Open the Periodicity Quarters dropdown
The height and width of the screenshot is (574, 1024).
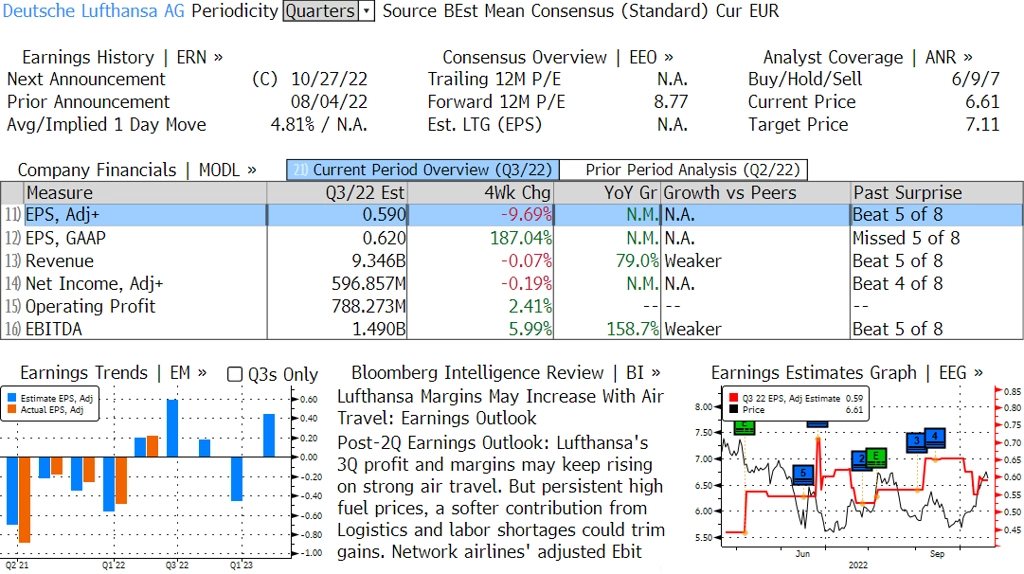(x=328, y=11)
